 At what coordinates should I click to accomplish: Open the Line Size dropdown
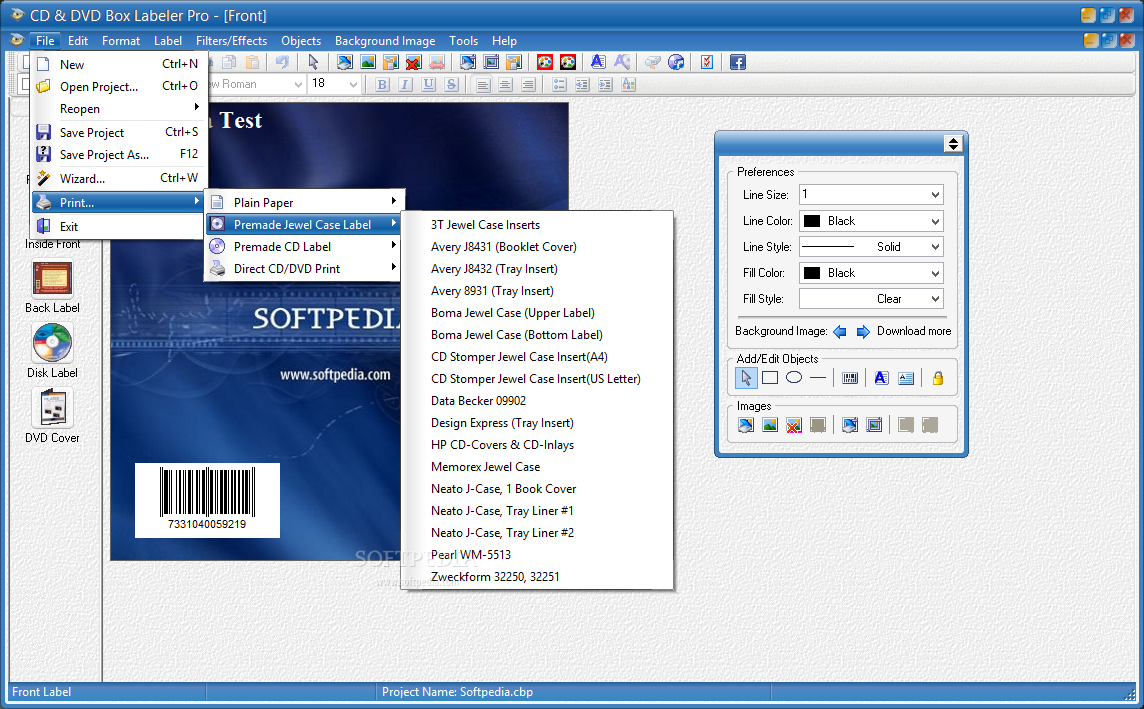point(871,195)
